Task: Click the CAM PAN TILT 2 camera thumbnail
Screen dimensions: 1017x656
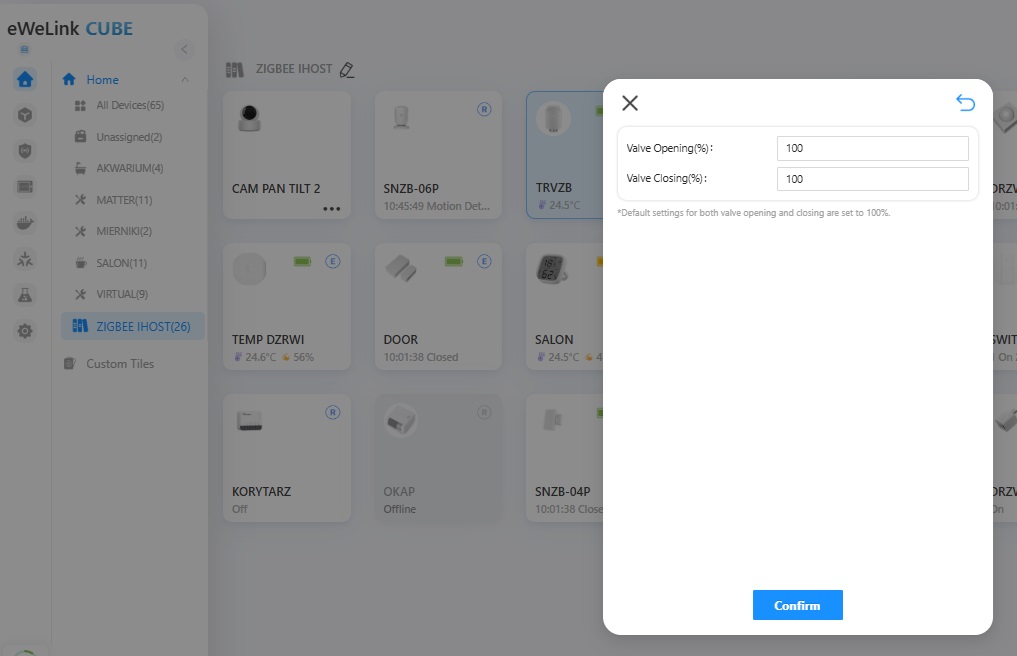Action: coord(249,118)
